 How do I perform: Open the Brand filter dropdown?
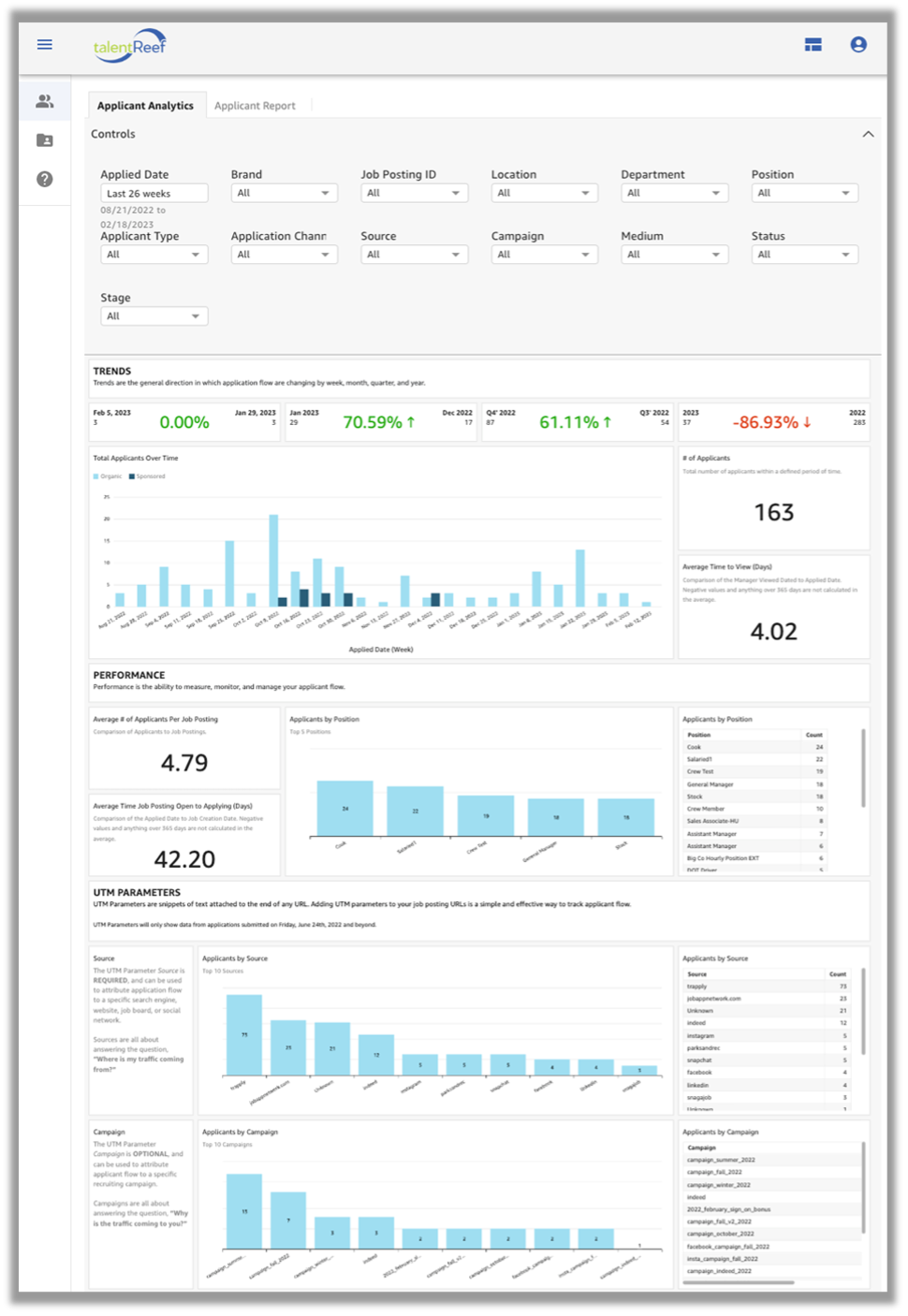284,193
